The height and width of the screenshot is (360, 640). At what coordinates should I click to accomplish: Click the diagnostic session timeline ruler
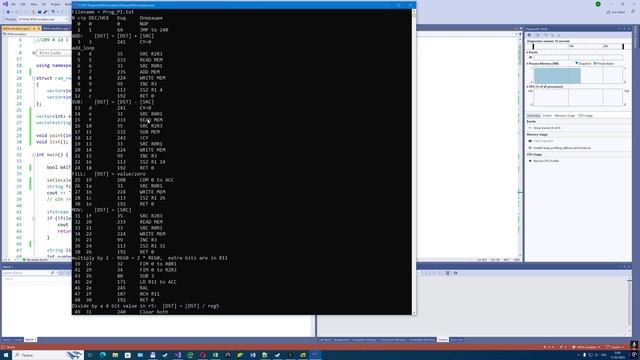click(x=578, y=46)
